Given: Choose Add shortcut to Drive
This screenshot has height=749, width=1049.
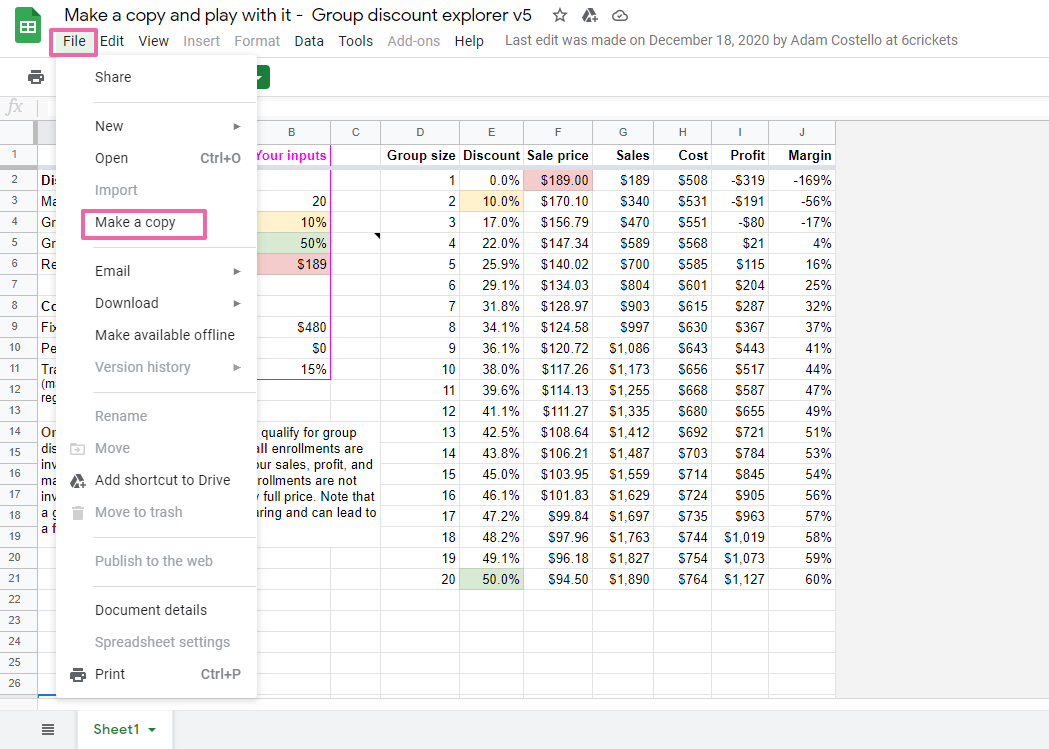Looking at the screenshot, I should [162, 480].
